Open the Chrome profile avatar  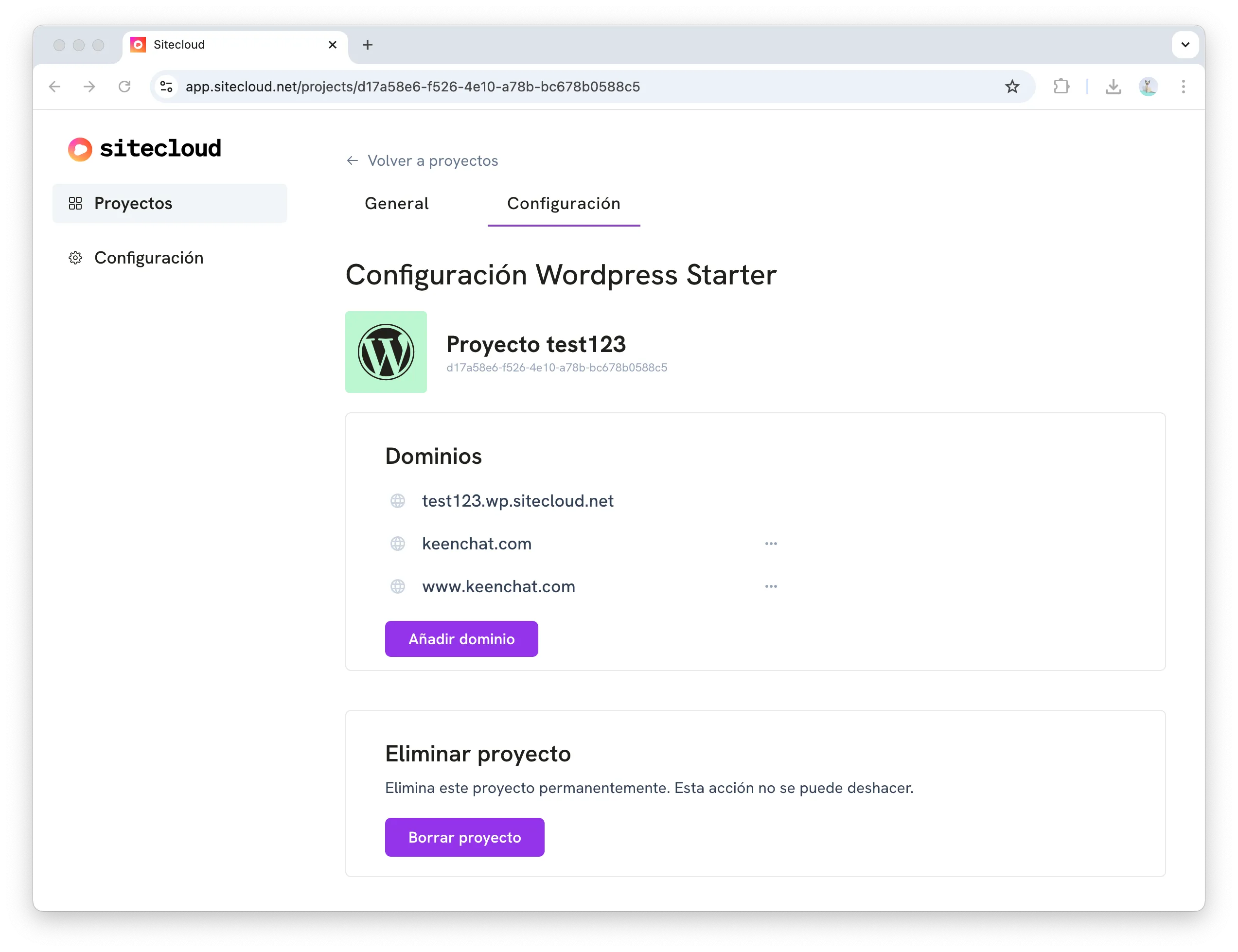click(1148, 87)
